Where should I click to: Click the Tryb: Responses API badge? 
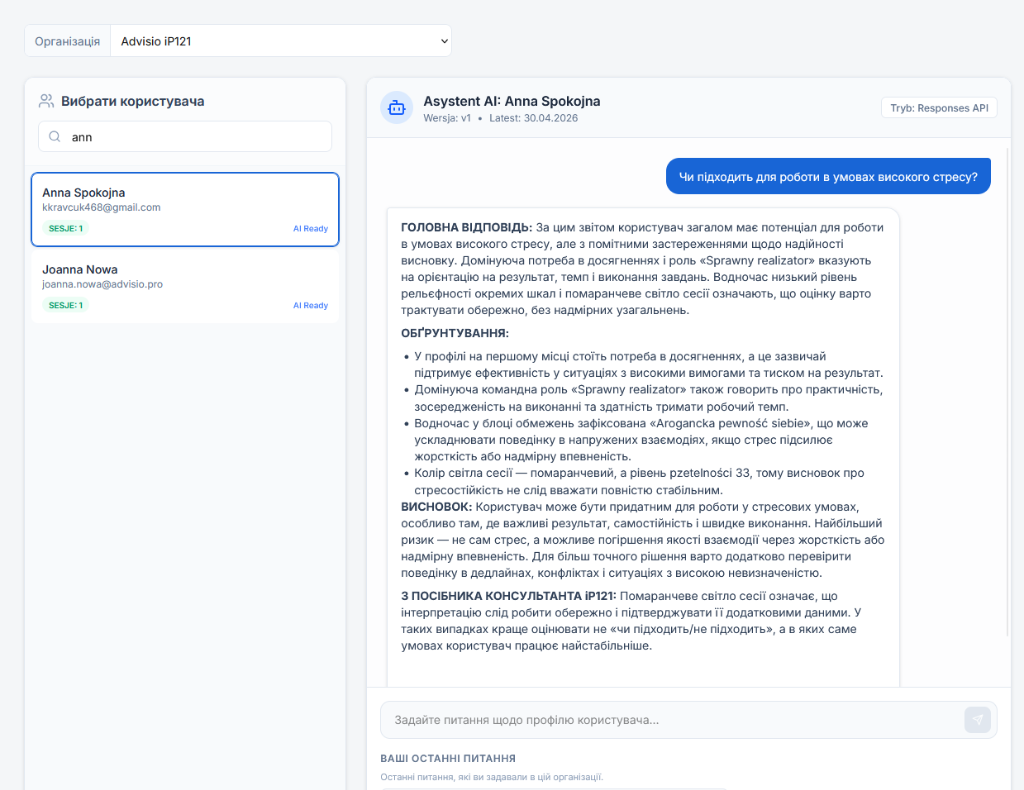939,108
